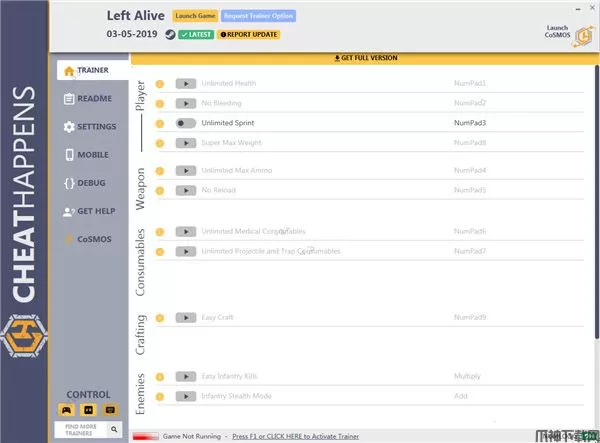600x443 pixels.
Task: Click the Press F1 or CLICK HERE link
Action: coord(295,436)
